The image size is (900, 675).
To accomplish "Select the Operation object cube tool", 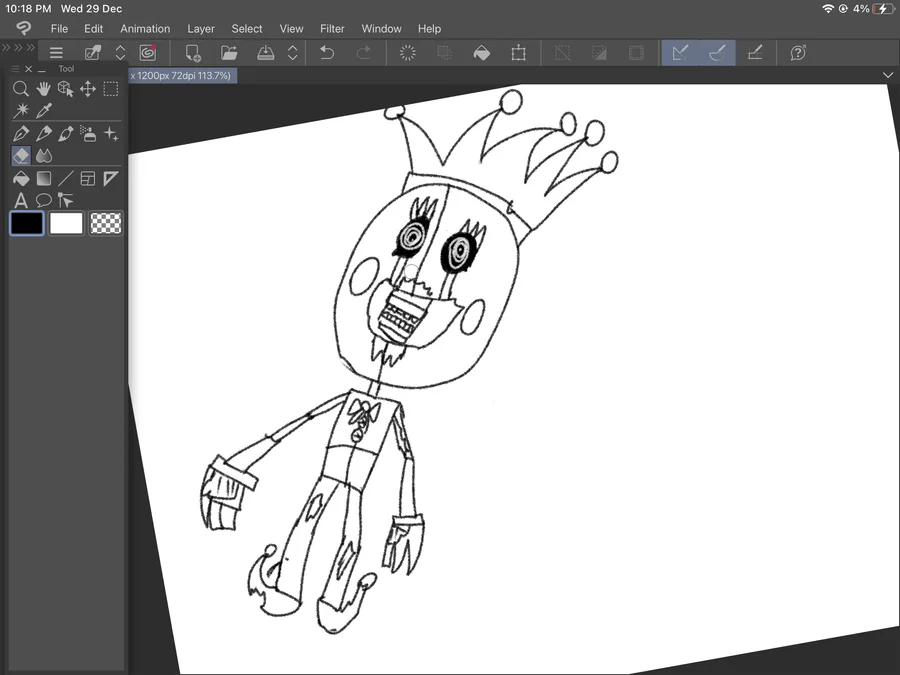I will pyautogui.click(x=65, y=88).
